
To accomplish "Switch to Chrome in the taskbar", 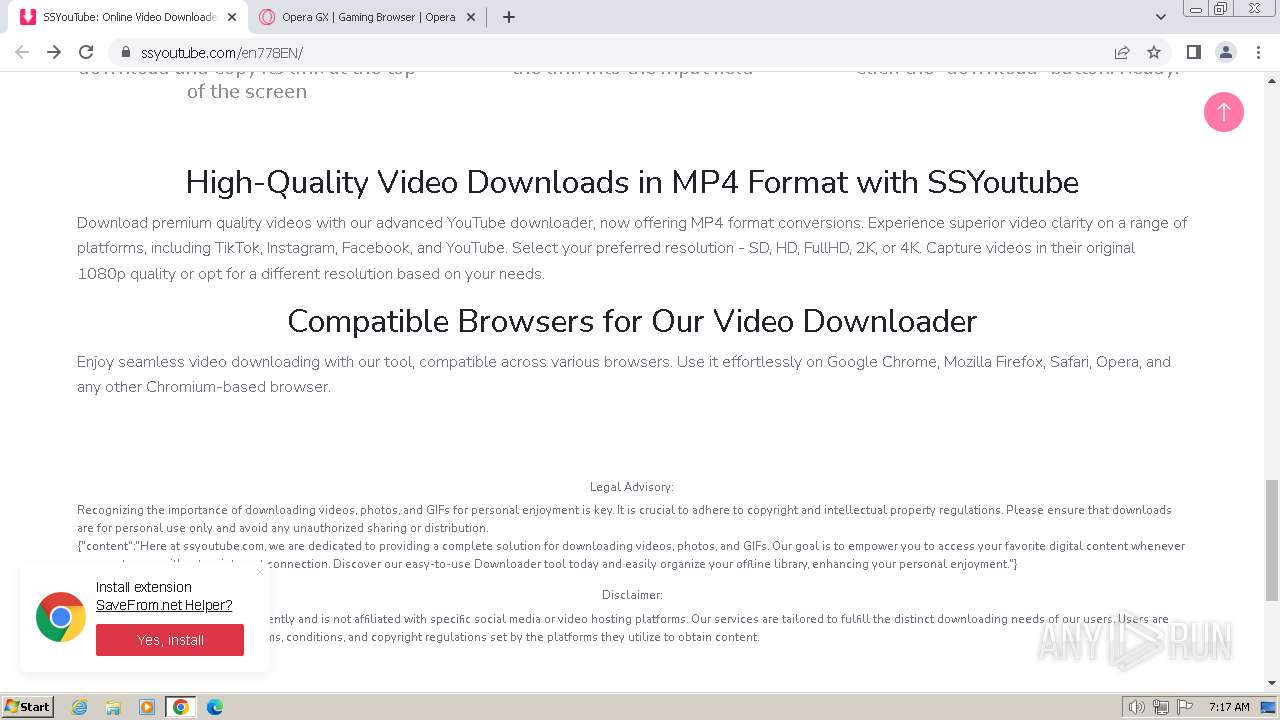I will (181, 707).
